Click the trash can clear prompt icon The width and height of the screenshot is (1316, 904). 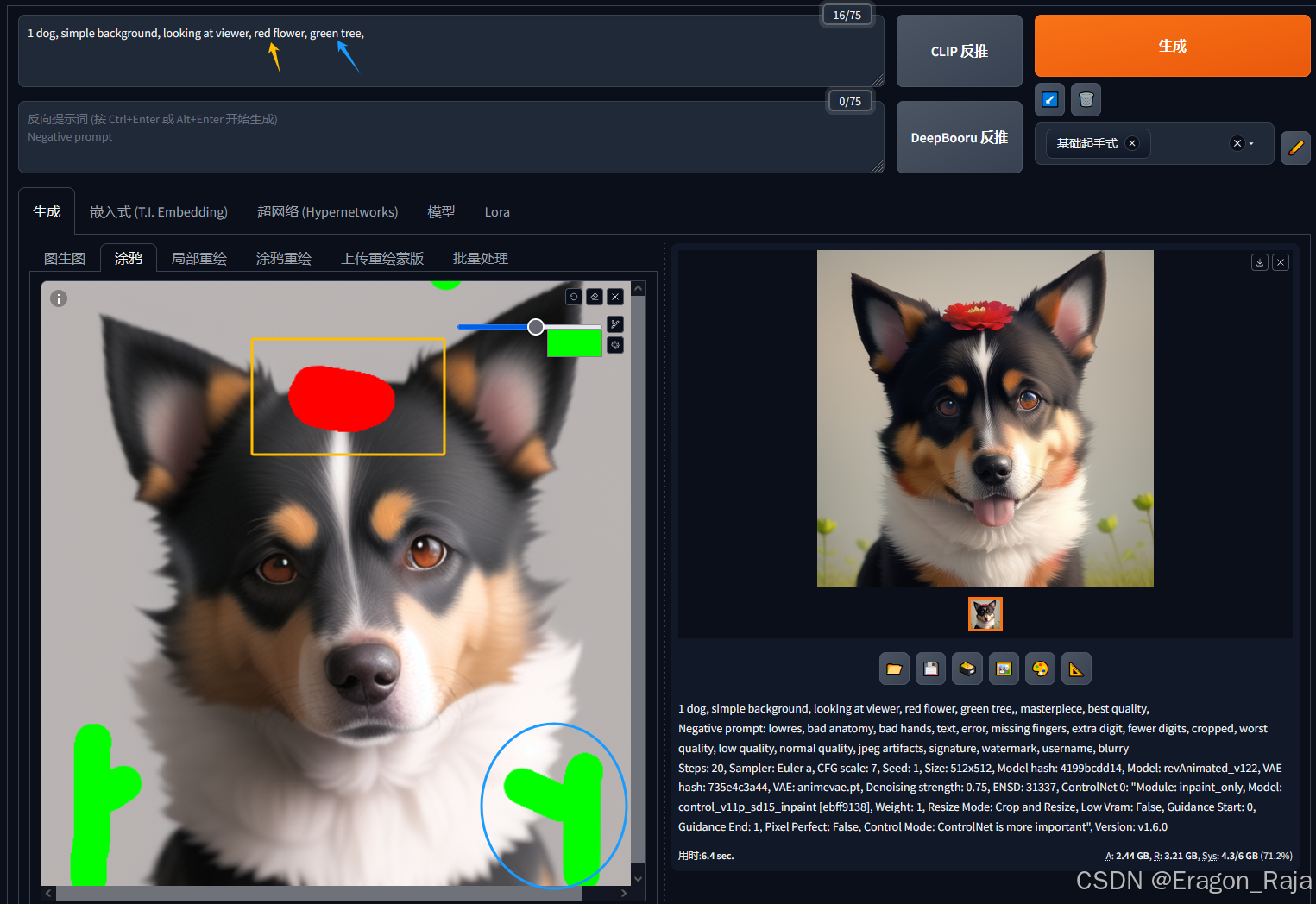1086,99
